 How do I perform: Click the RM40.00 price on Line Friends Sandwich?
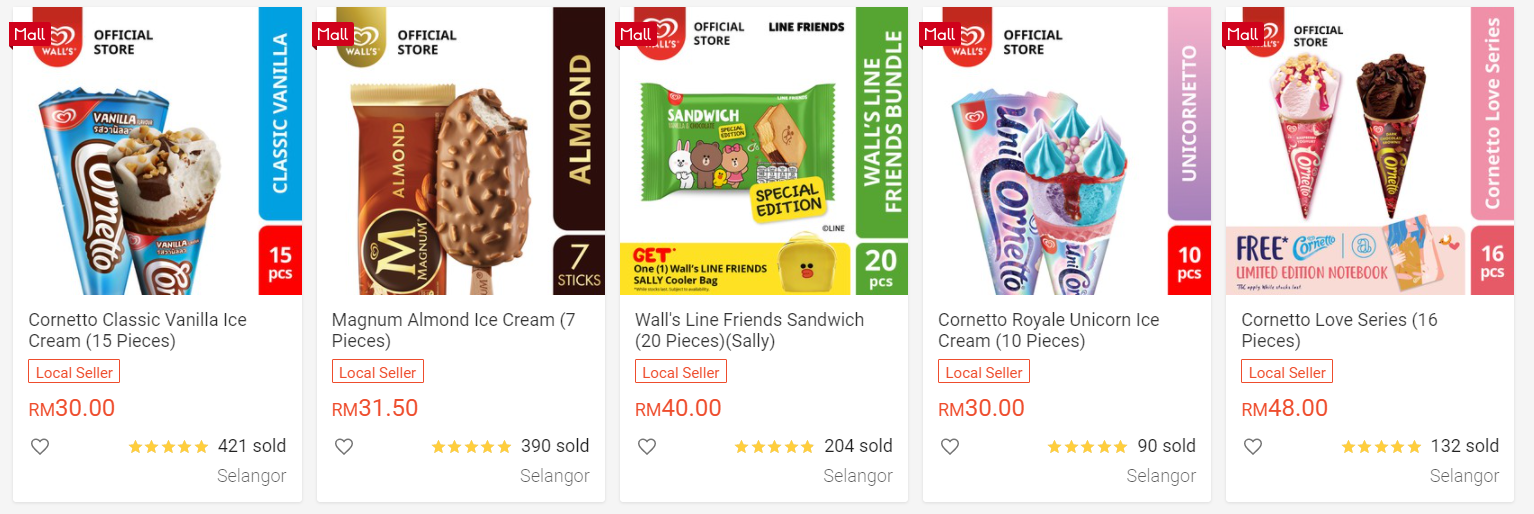(678, 408)
